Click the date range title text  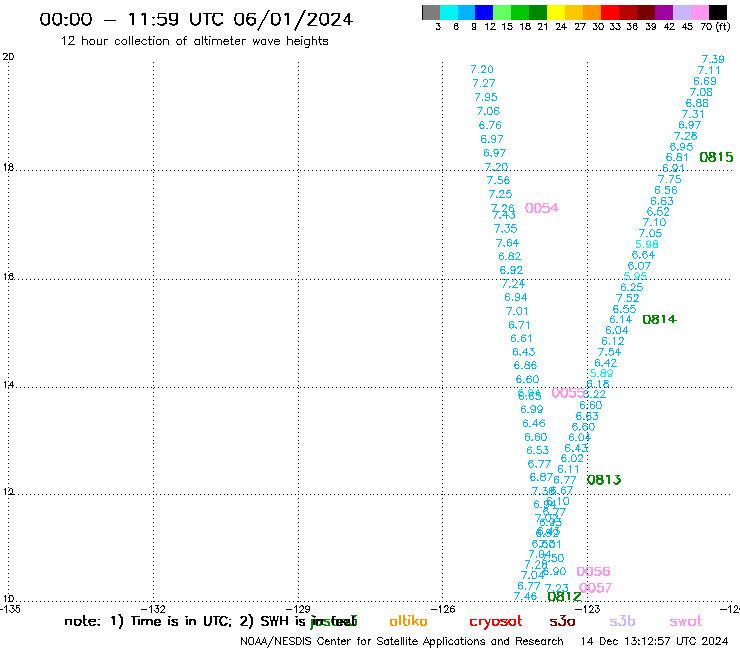[196, 19]
